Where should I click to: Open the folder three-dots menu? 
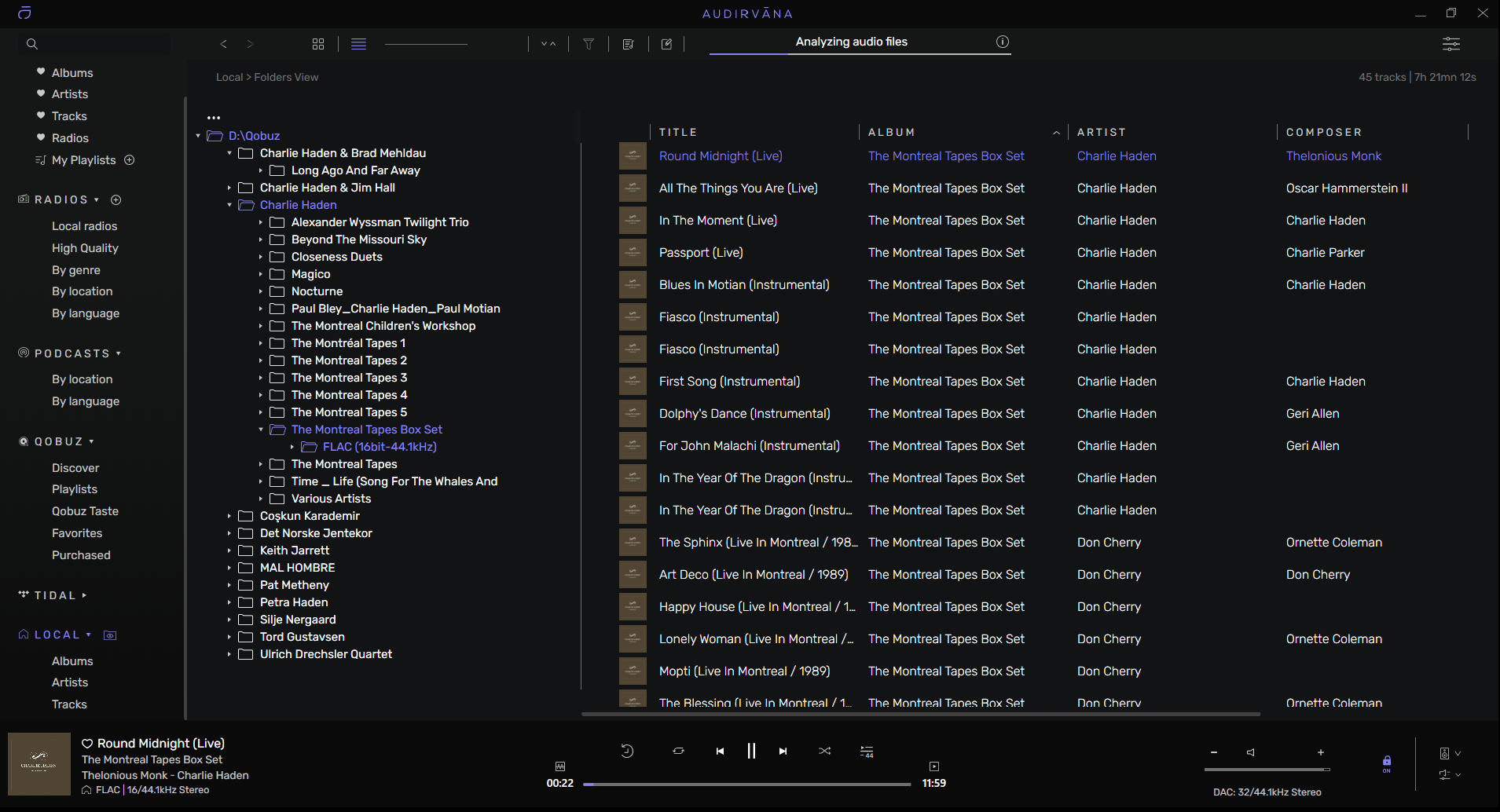(x=214, y=118)
